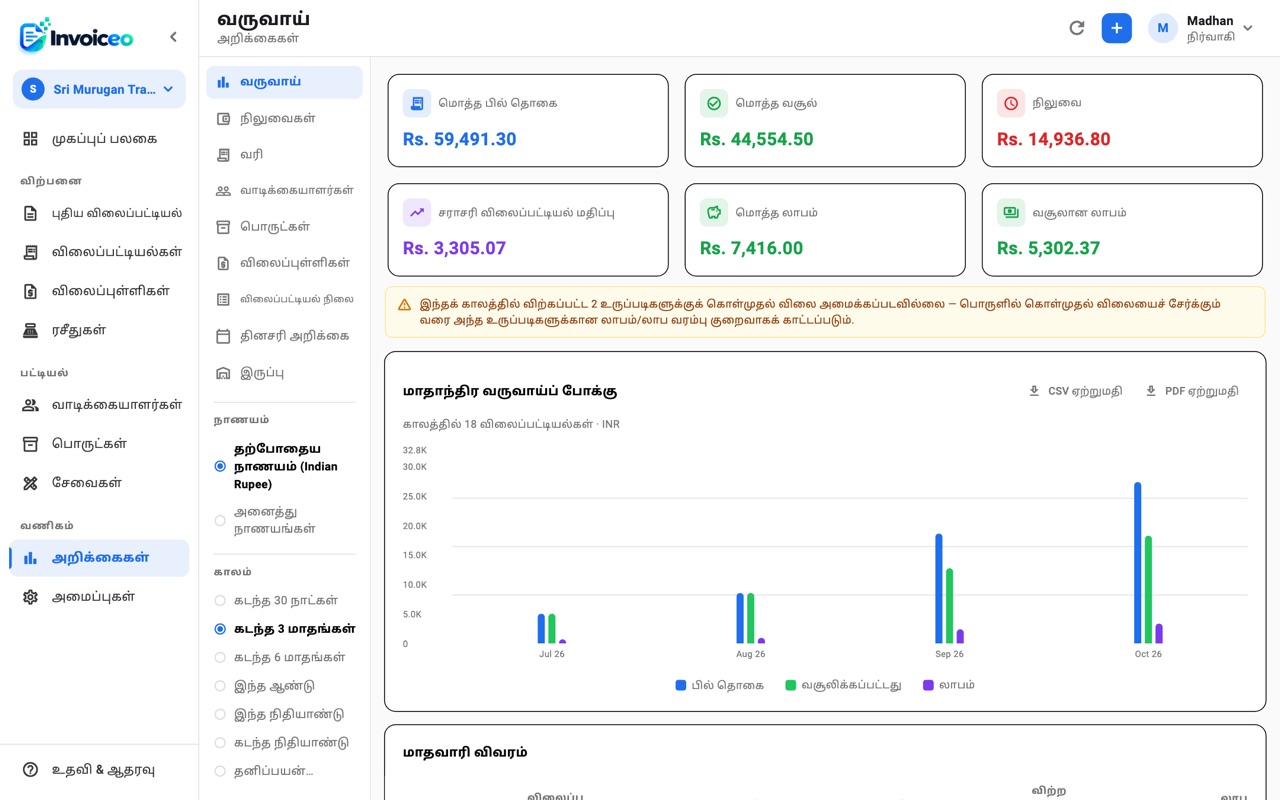This screenshot has height=800, width=1280.
Task: Click the வசூலான லாபம் cash icon
Action: [x=1011, y=212]
